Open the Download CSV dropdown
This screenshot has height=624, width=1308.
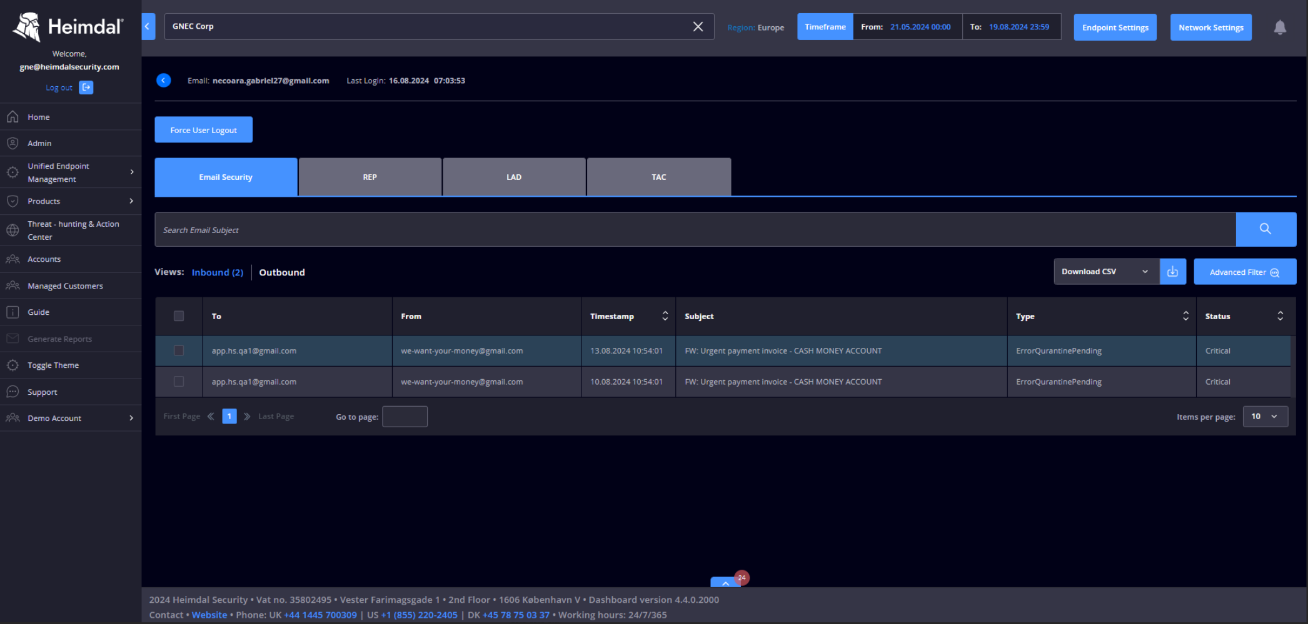coord(1106,272)
